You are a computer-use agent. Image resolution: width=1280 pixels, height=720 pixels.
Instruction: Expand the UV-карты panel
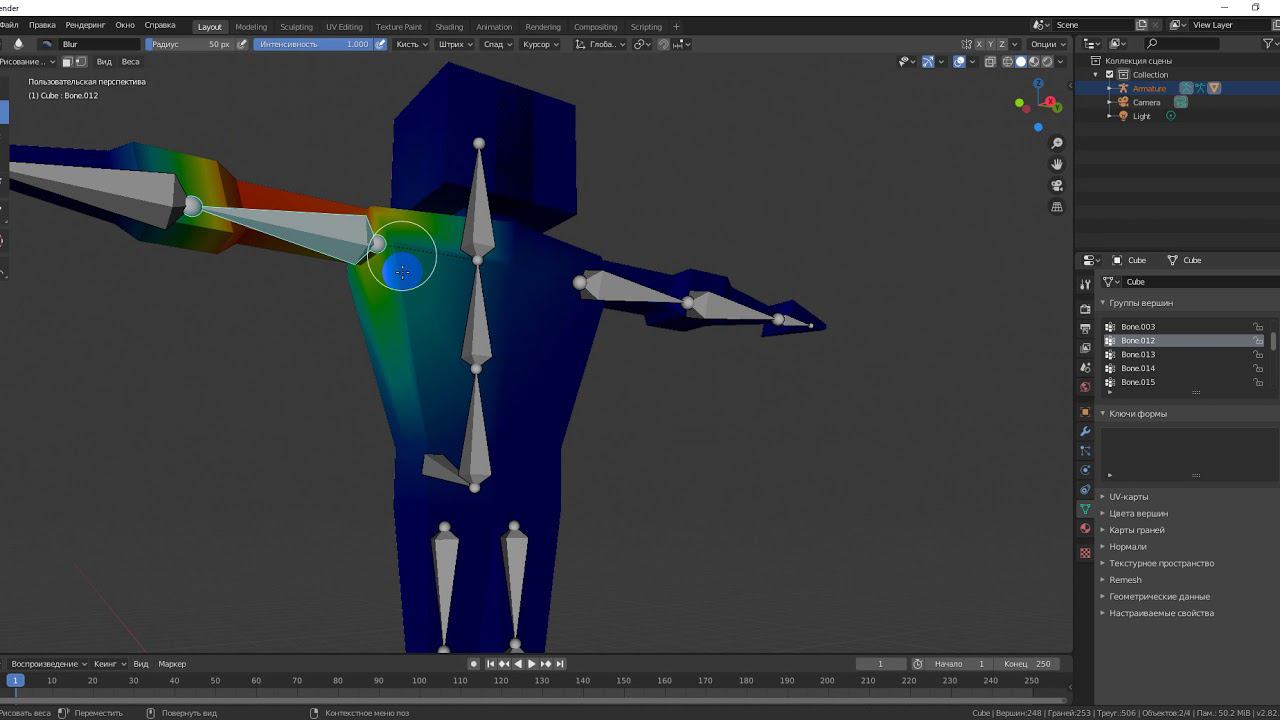[x=1128, y=497]
